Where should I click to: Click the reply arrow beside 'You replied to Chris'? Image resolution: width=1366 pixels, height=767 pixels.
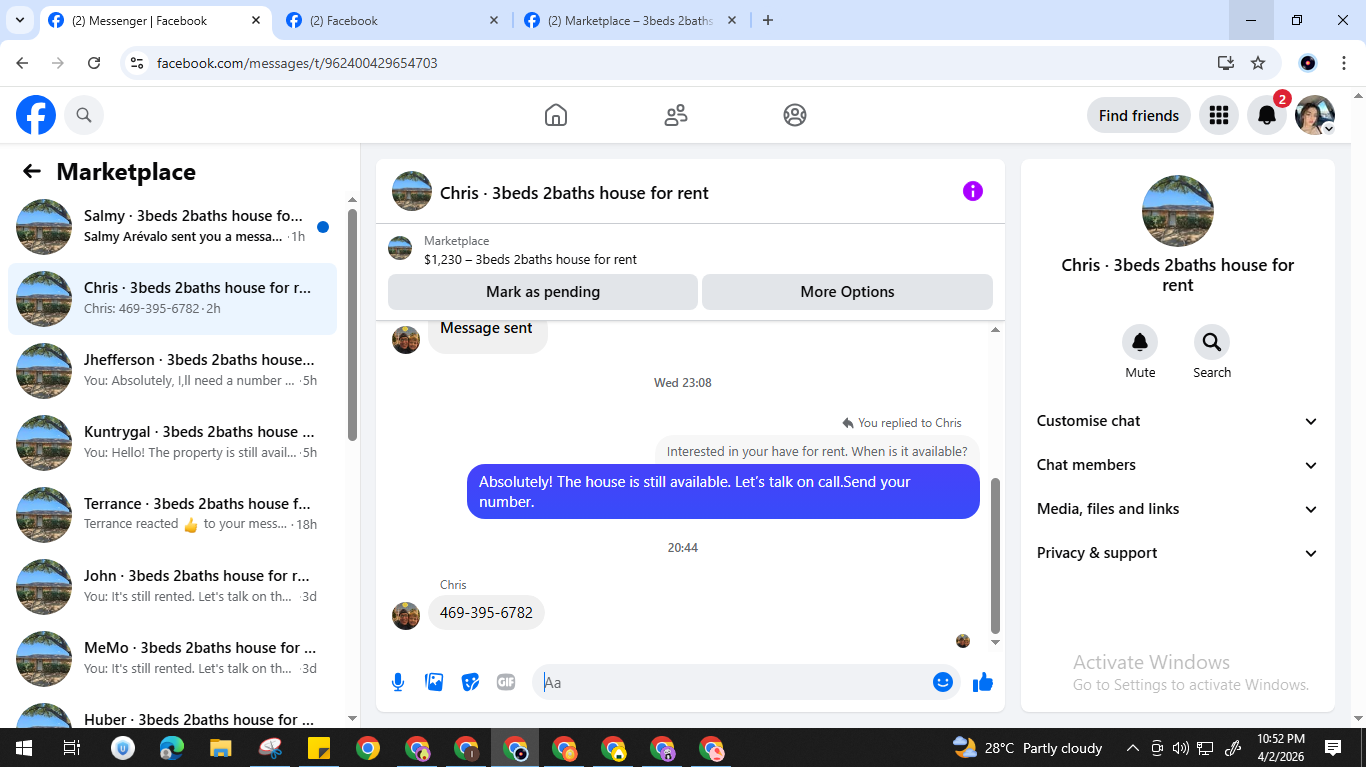(848, 423)
